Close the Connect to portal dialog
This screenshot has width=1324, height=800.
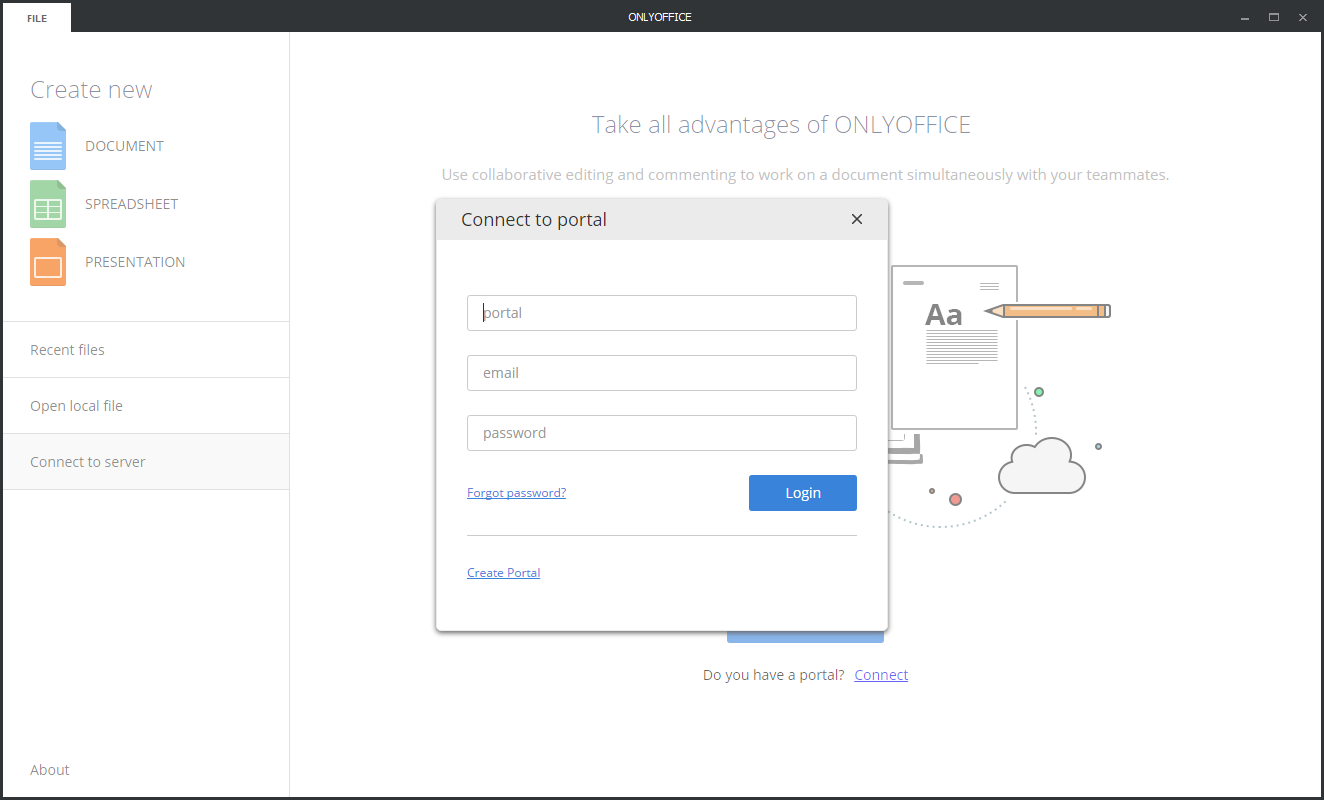tap(857, 219)
